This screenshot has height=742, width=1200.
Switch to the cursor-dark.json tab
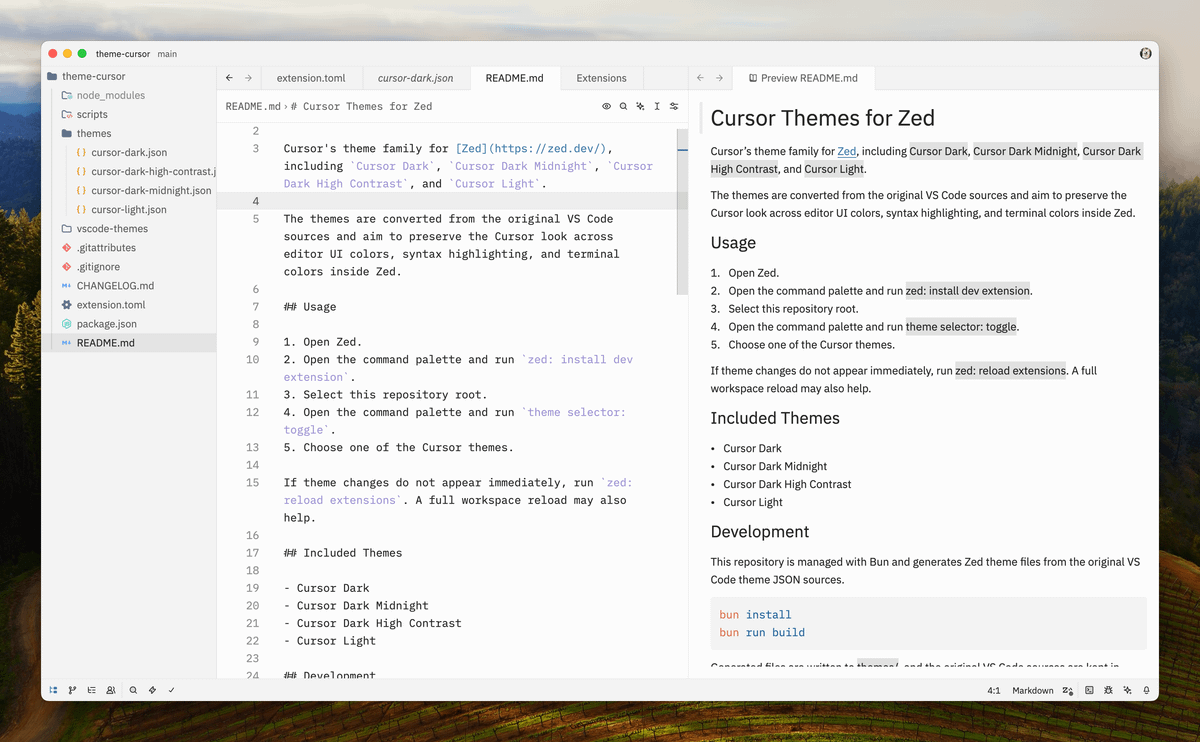point(415,78)
